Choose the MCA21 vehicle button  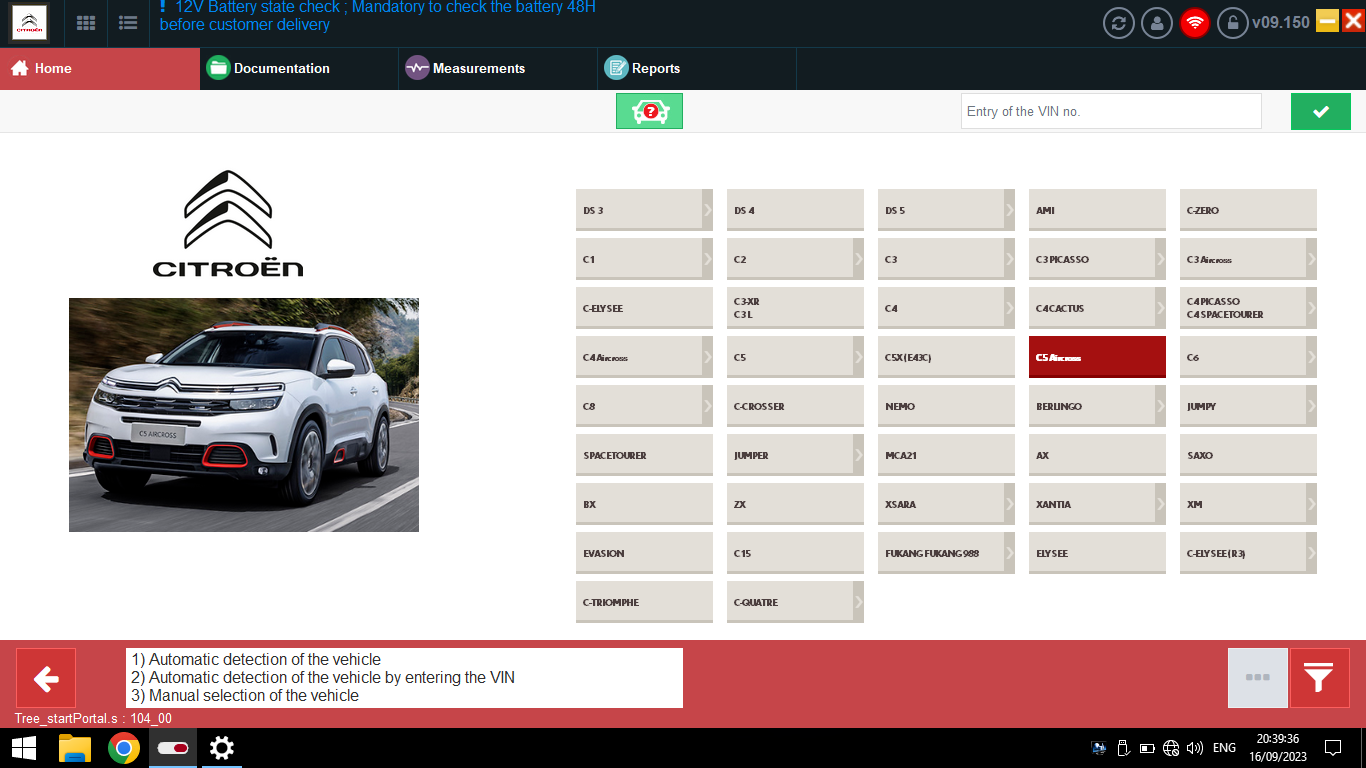coord(946,455)
